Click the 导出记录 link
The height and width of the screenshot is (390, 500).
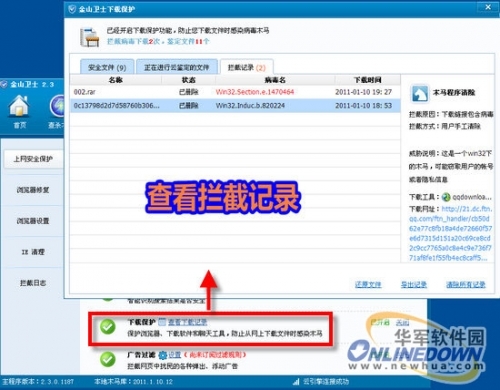coord(414,284)
